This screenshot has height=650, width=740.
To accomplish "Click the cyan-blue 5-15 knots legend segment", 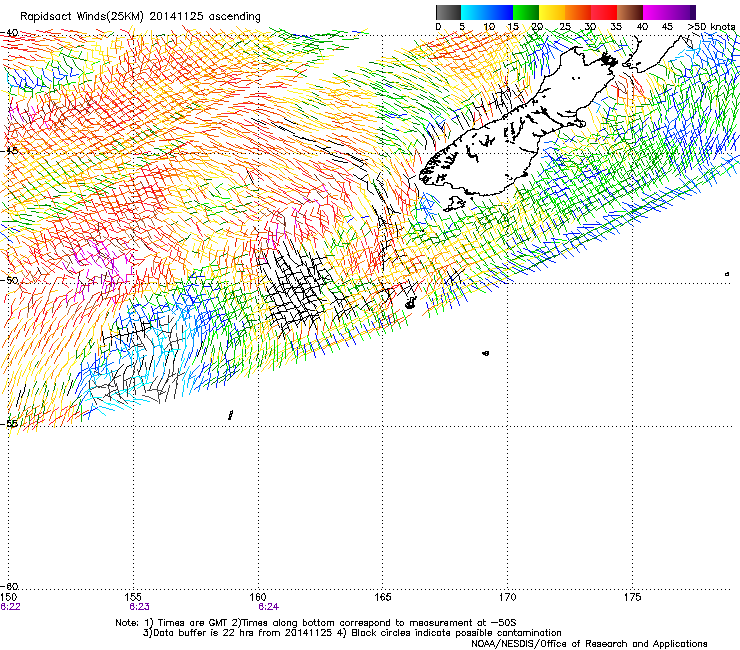I will point(487,12).
